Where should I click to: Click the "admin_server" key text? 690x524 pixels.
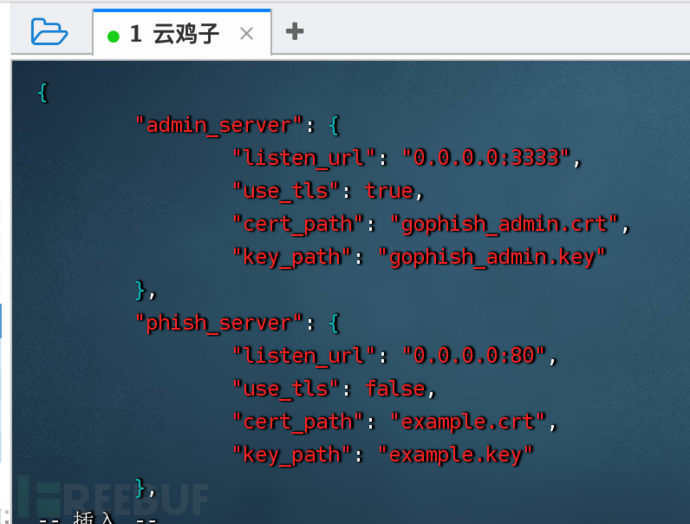click(x=219, y=125)
